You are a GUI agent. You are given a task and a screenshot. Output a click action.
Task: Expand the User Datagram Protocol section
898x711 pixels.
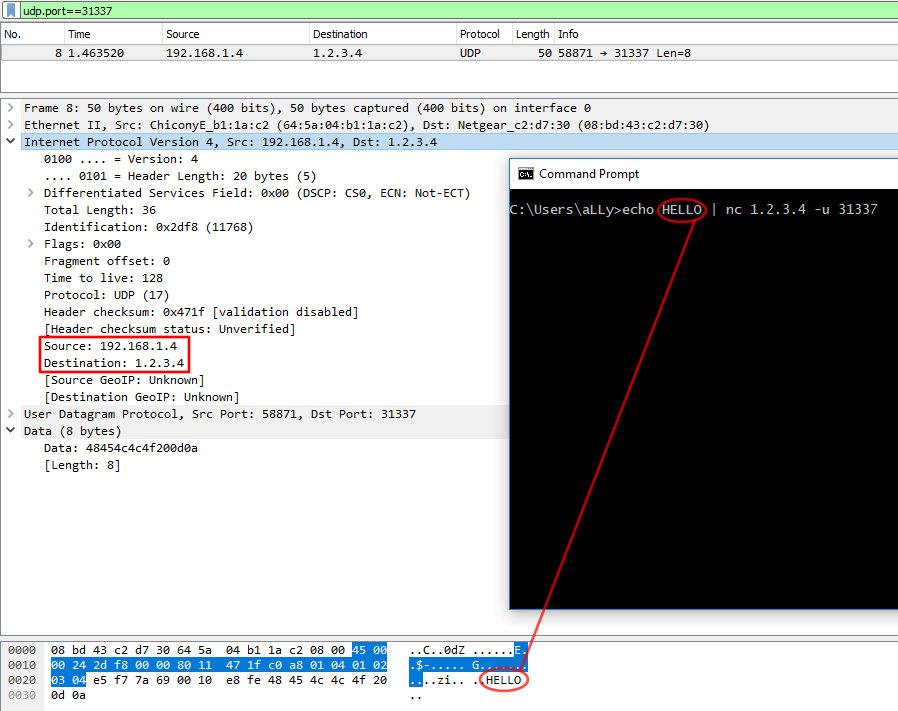point(10,413)
